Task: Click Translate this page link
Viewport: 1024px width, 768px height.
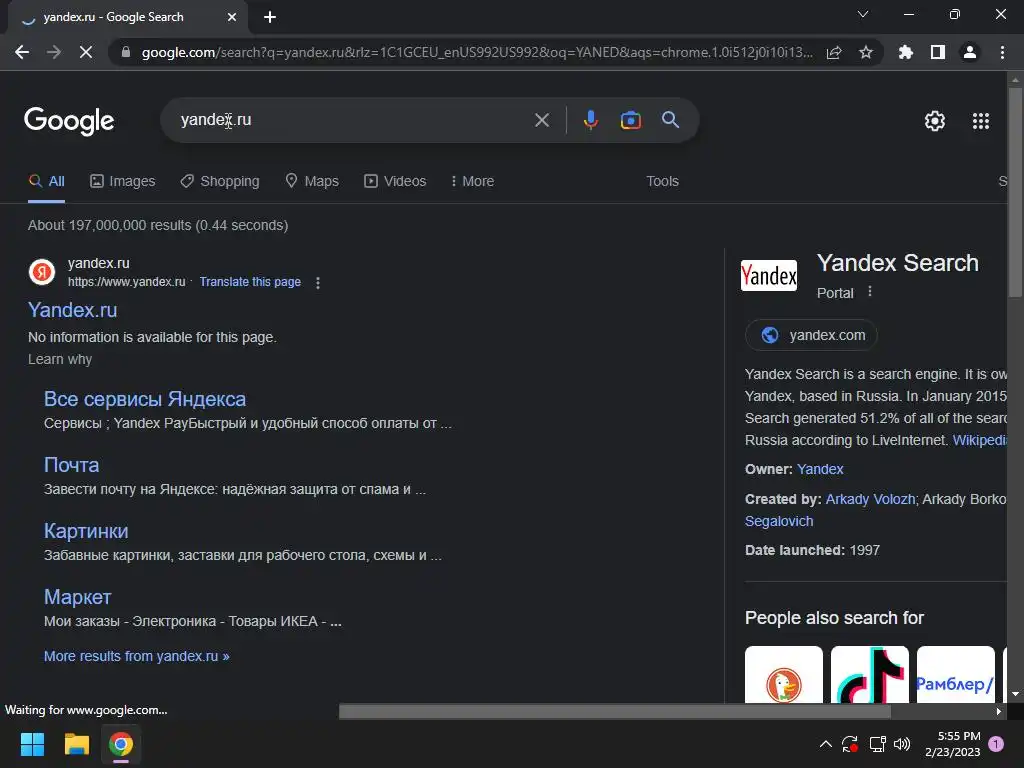Action: (x=250, y=282)
